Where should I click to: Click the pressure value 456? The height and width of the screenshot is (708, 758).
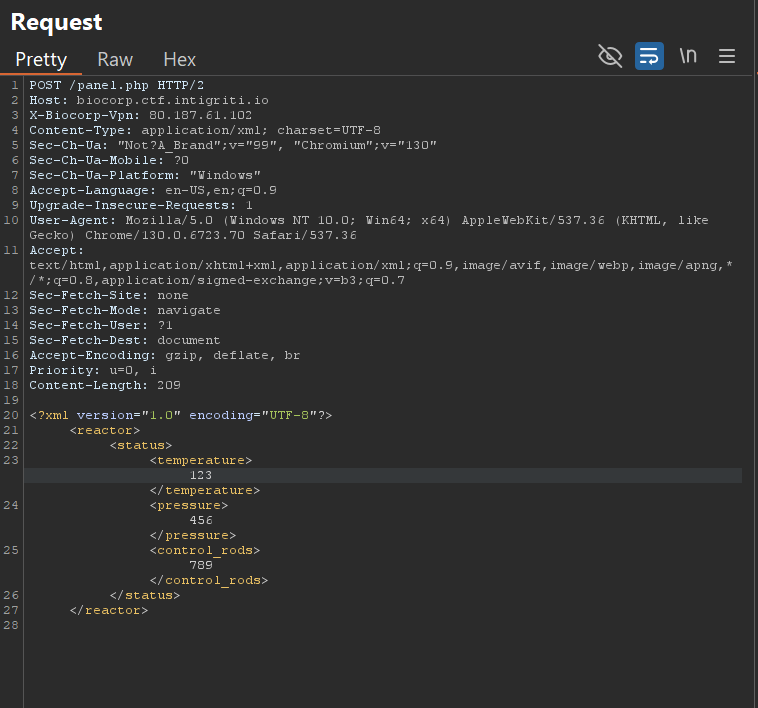(x=200, y=520)
